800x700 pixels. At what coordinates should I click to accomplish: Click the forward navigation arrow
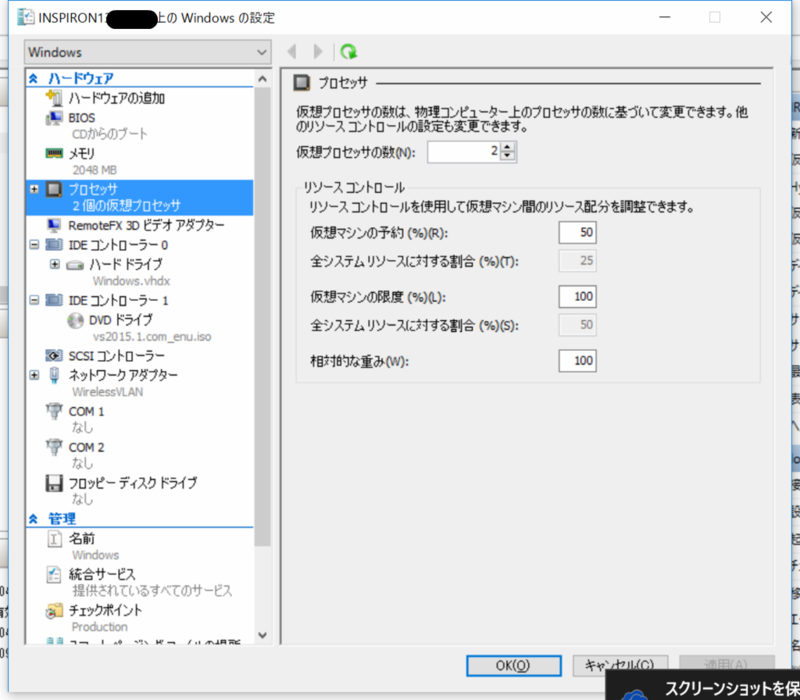(x=317, y=52)
